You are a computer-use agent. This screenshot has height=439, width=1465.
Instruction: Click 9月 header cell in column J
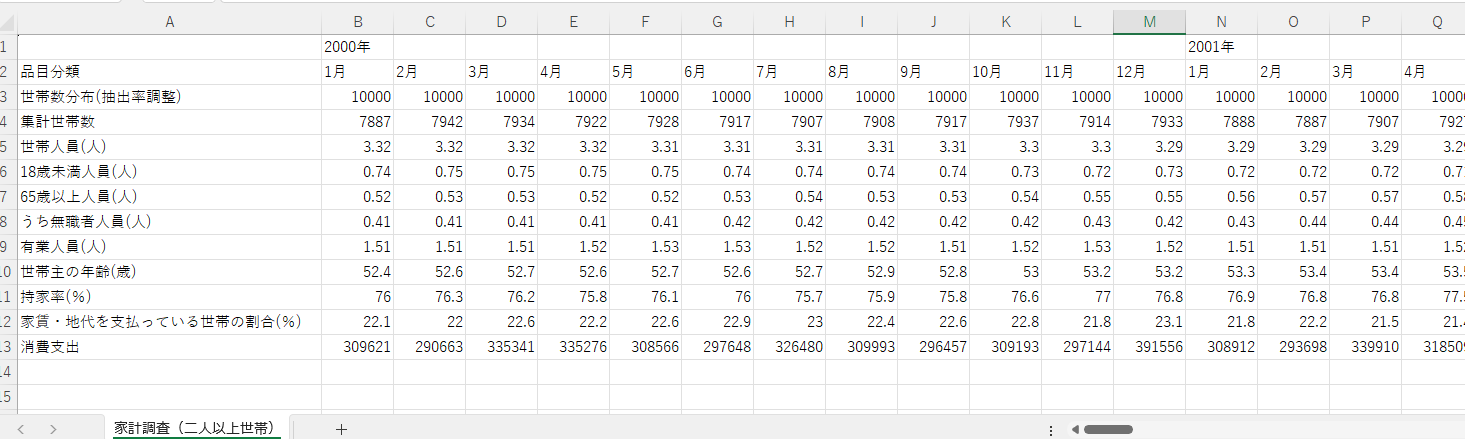pyautogui.click(x=934, y=72)
